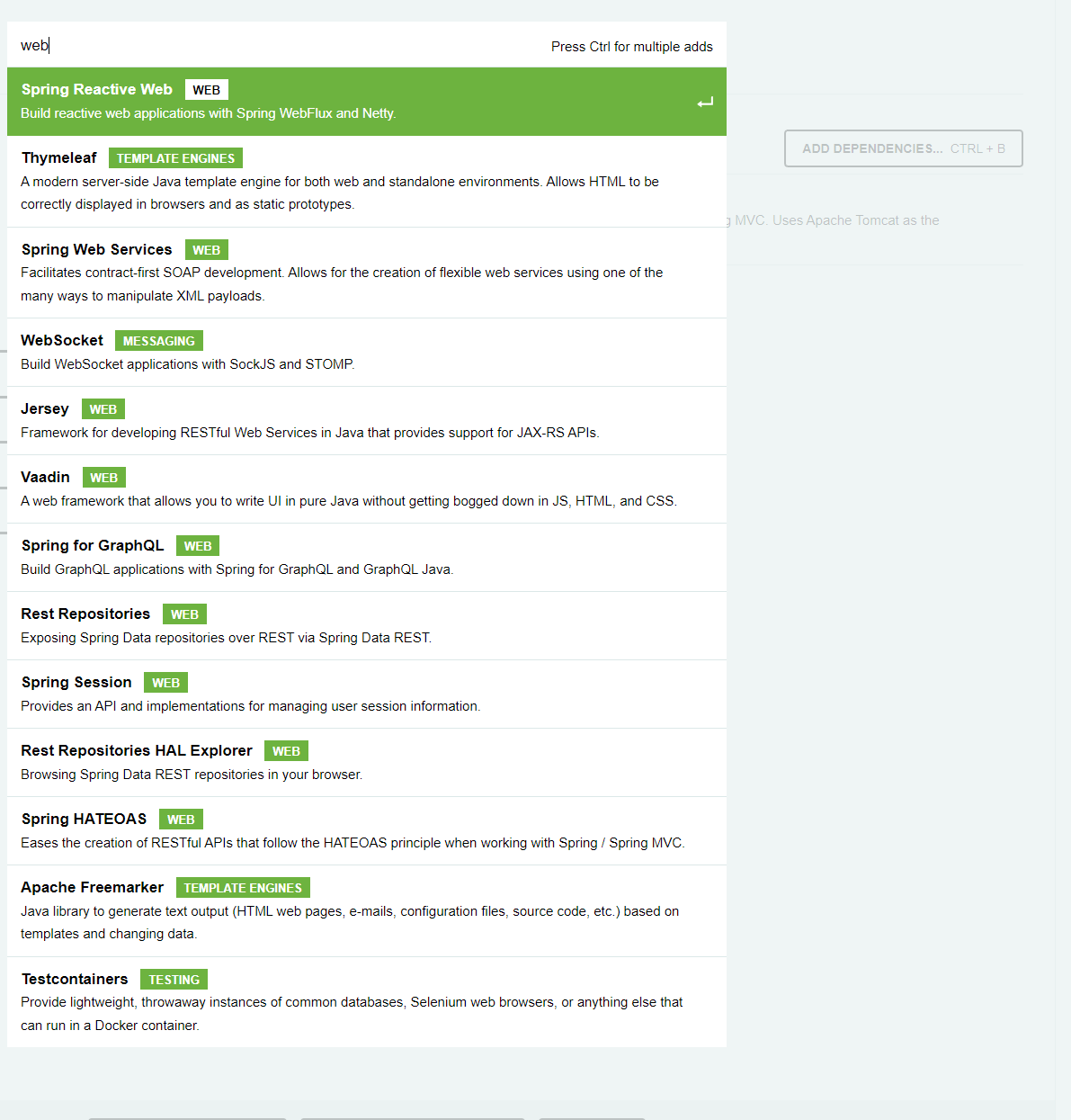Add the Spring Session dependency
The width and height of the screenshot is (1071, 1120).
pos(367,694)
